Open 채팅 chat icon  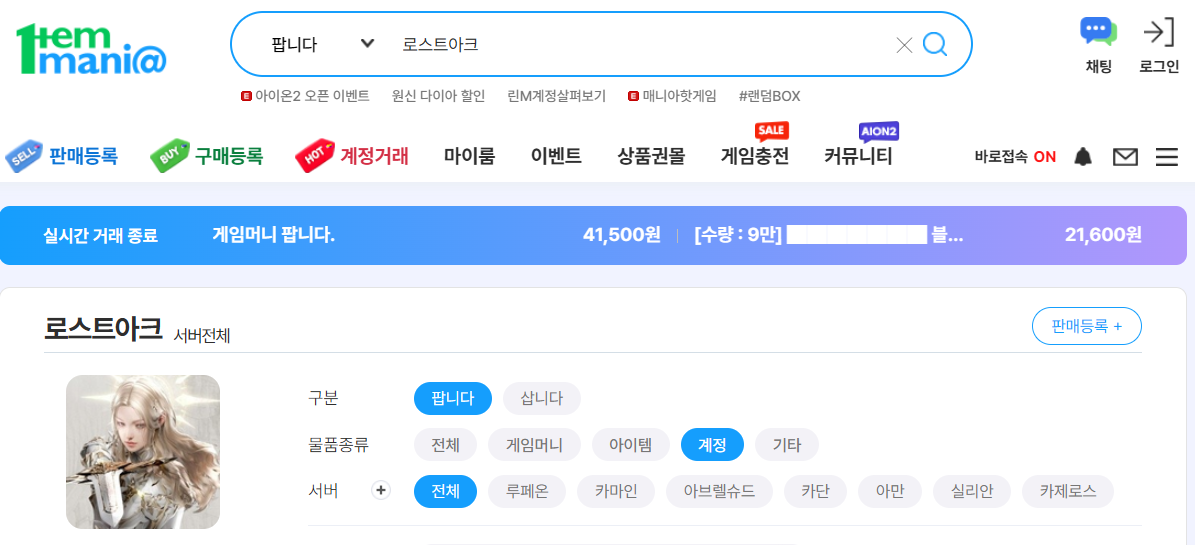(1098, 46)
